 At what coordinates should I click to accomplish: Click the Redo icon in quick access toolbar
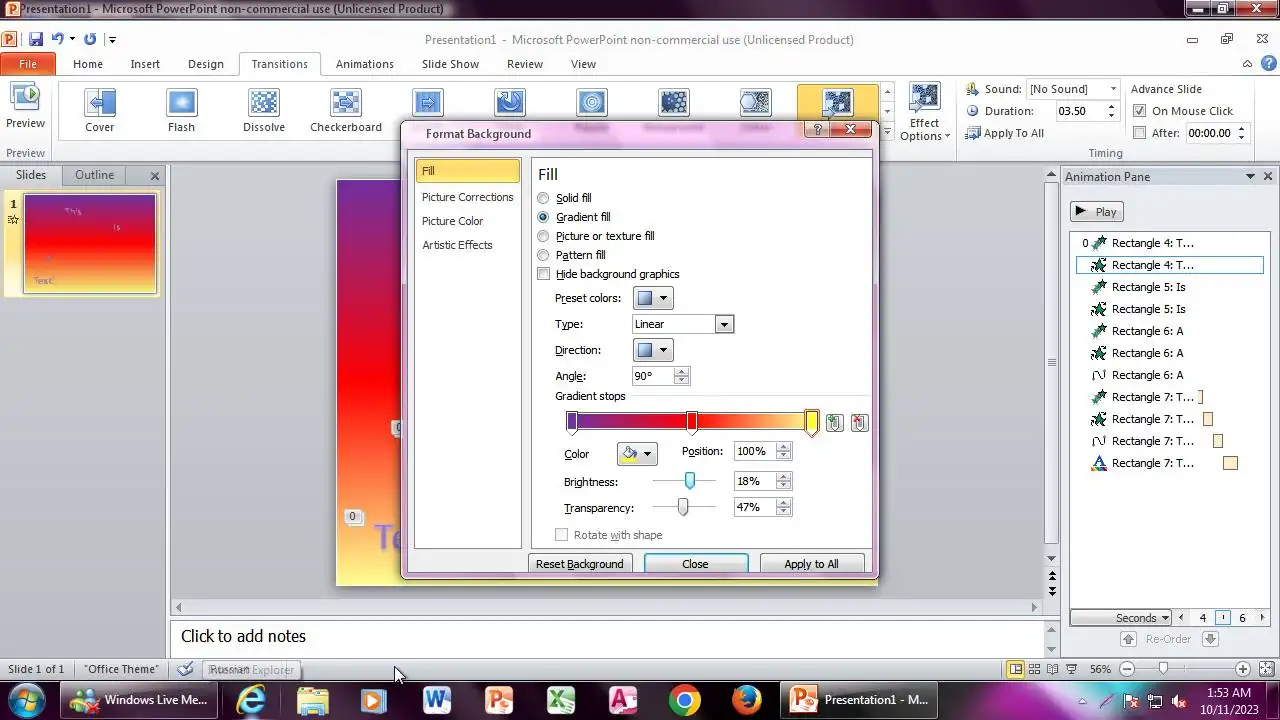coord(90,39)
